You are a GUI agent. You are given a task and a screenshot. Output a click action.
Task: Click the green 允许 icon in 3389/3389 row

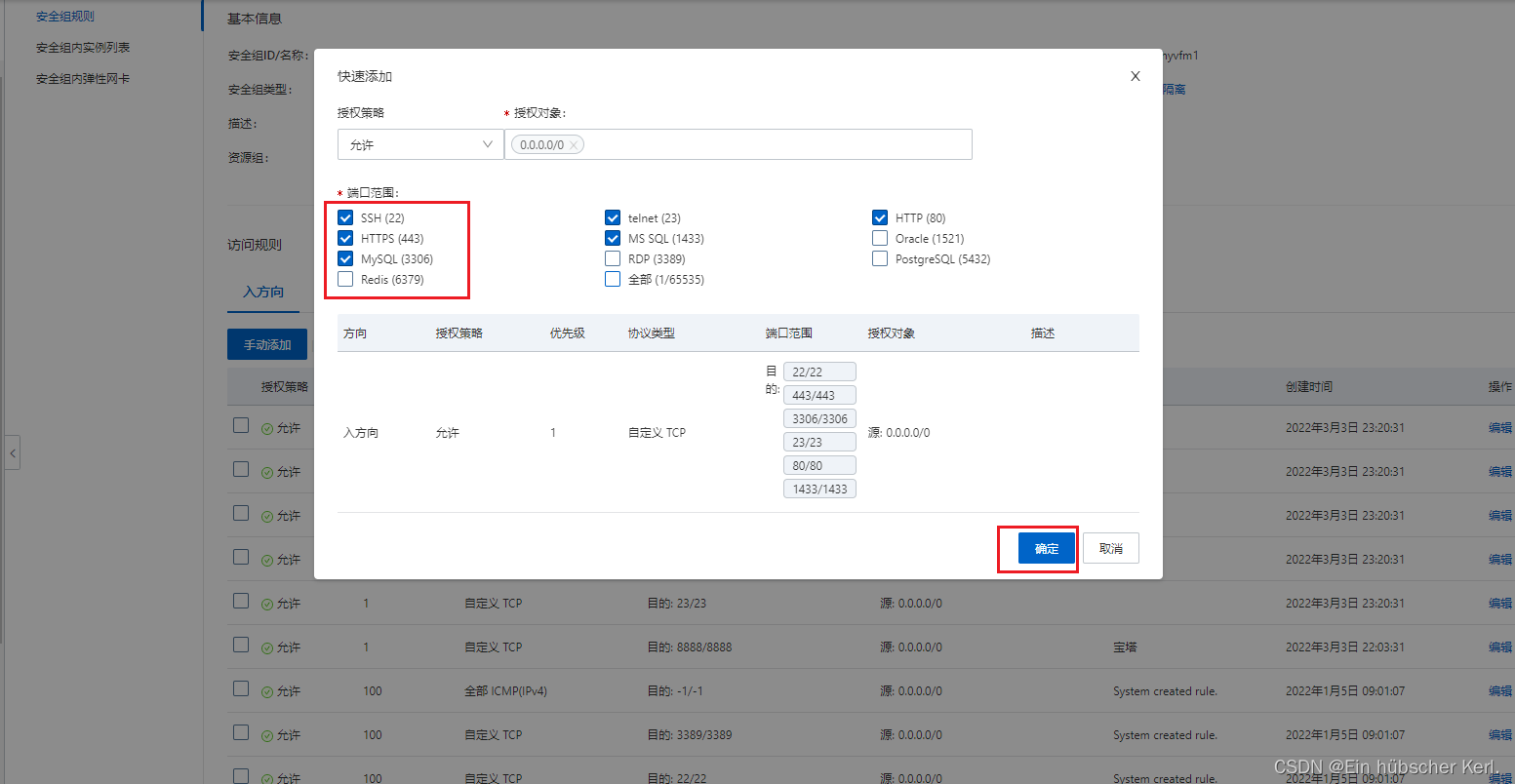pos(267,735)
